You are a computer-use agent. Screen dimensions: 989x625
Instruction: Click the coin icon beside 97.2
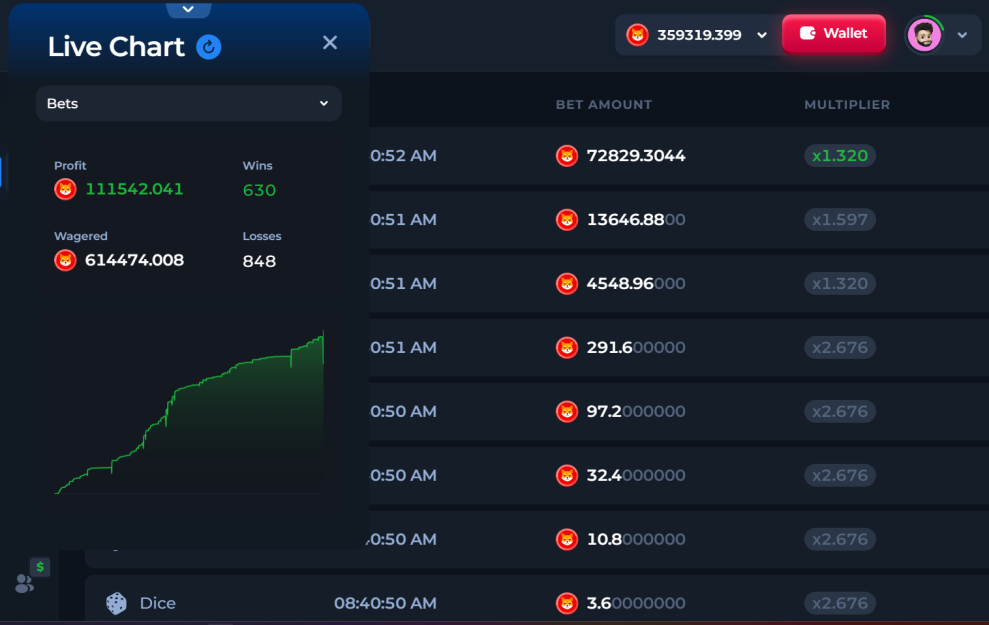pos(567,411)
